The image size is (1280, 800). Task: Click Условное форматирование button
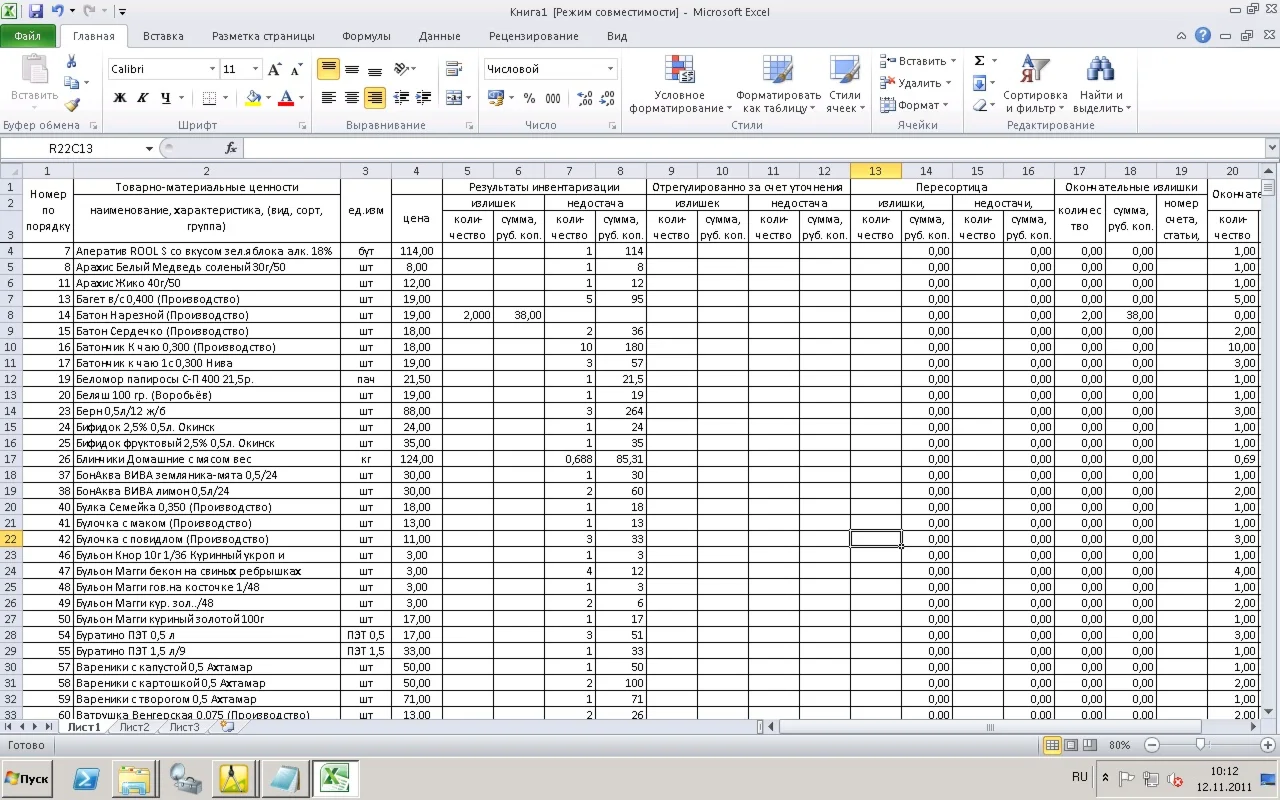click(680, 85)
